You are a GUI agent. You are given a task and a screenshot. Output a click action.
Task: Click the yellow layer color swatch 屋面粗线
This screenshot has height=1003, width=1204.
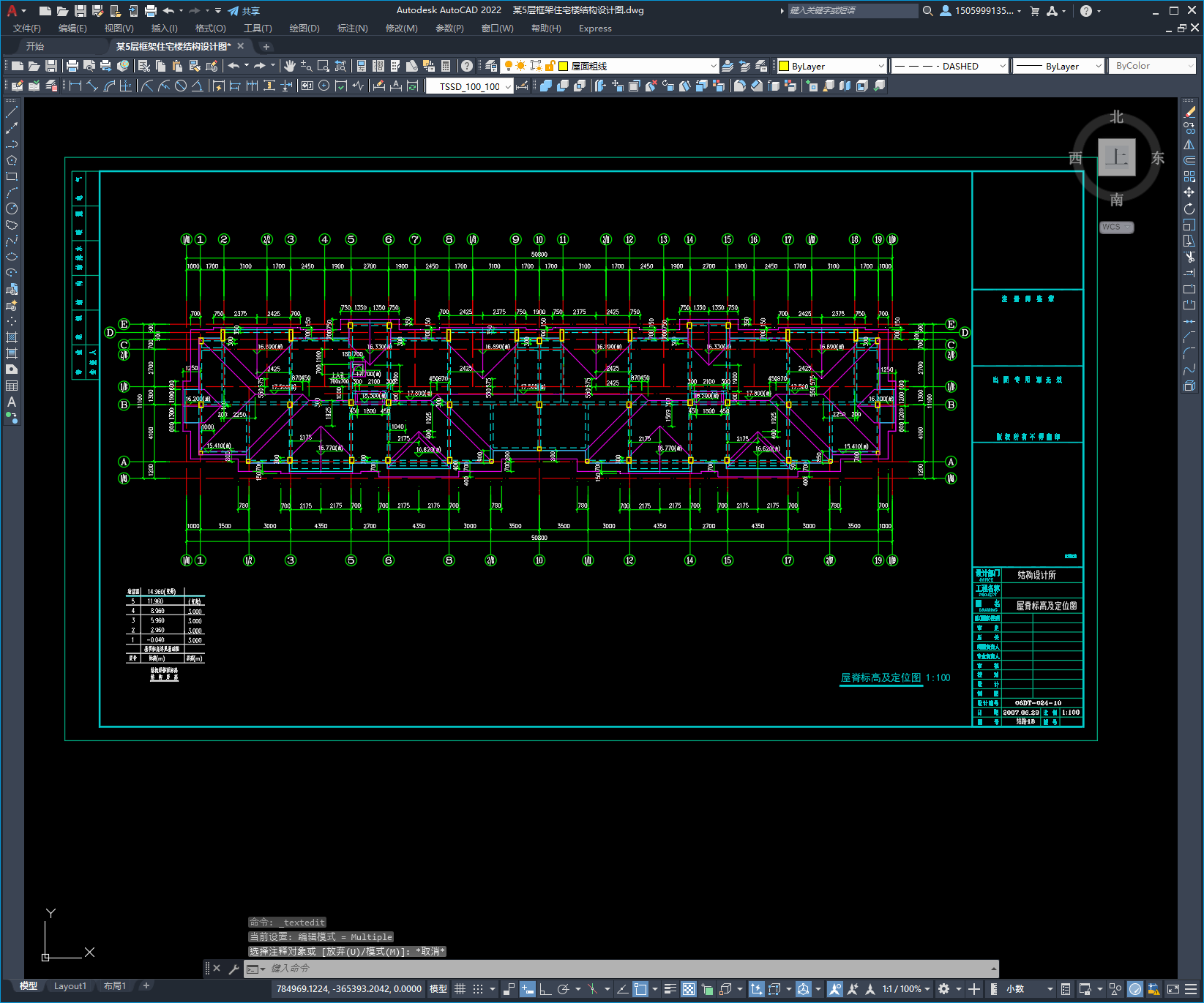564,66
